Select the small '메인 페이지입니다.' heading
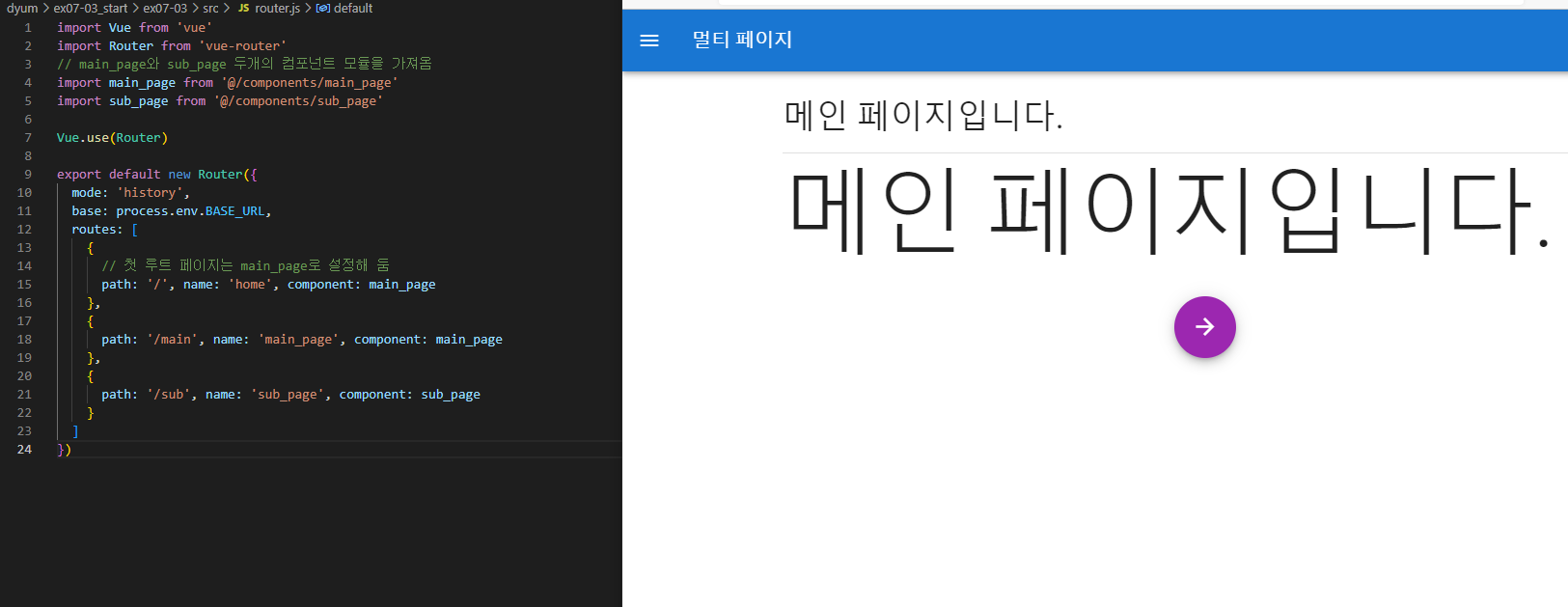Screen dimensions: 1568x607 click(x=923, y=115)
